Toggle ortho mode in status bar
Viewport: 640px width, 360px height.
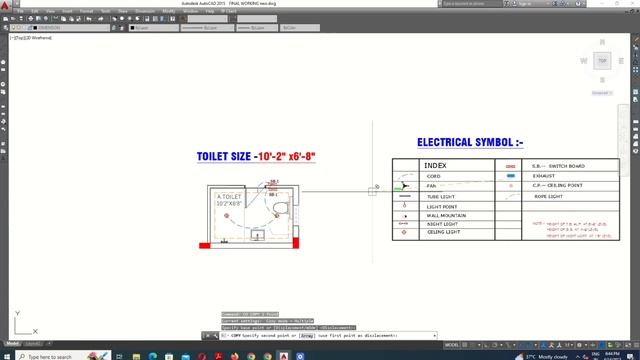click(486, 345)
